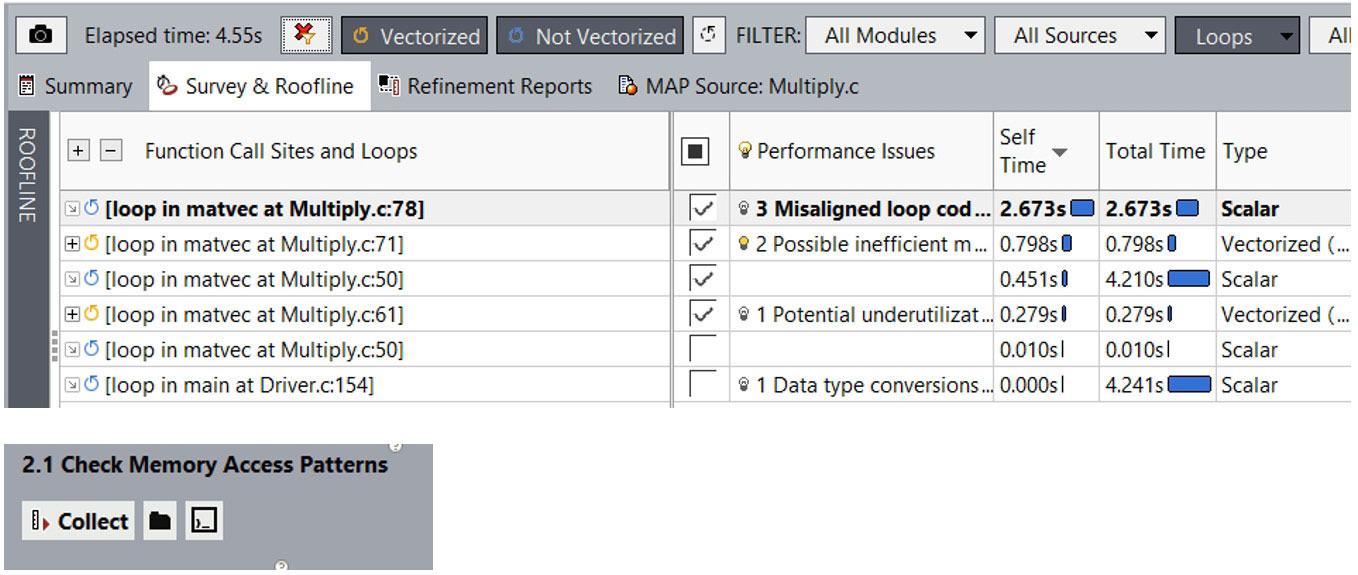The width and height of the screenshot is (1358, 575).
Task: Open the All Sources filter dropdown
Action: click(1079, 36)
